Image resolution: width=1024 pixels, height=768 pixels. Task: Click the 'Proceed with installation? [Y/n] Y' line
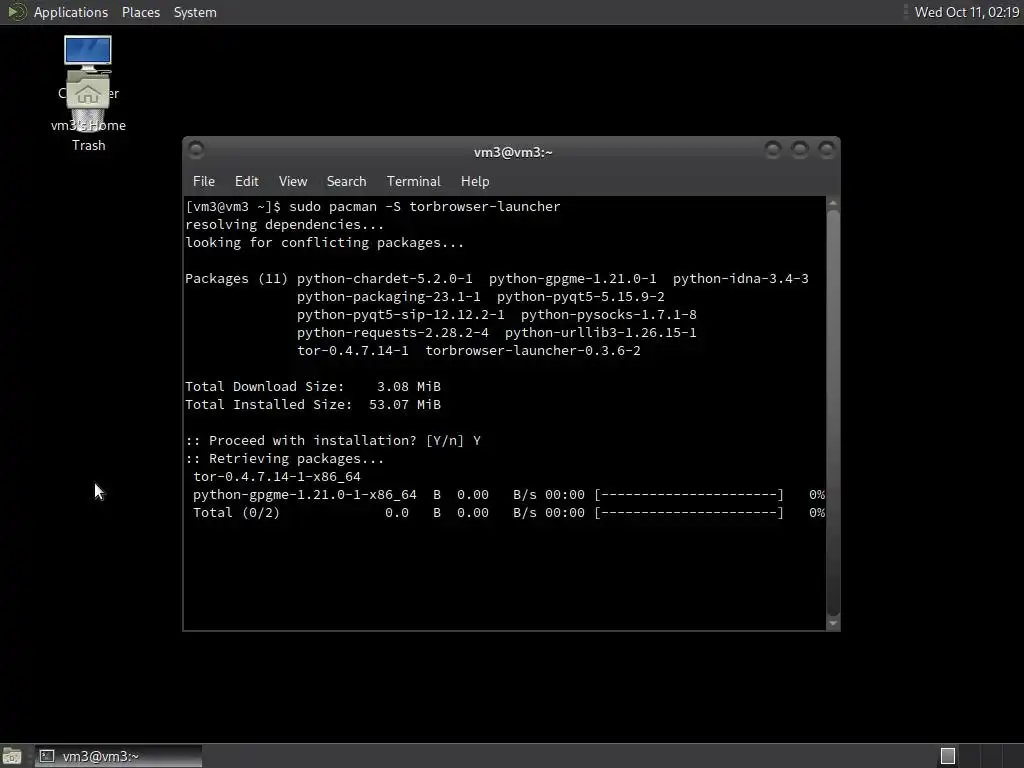click(333, 441)
